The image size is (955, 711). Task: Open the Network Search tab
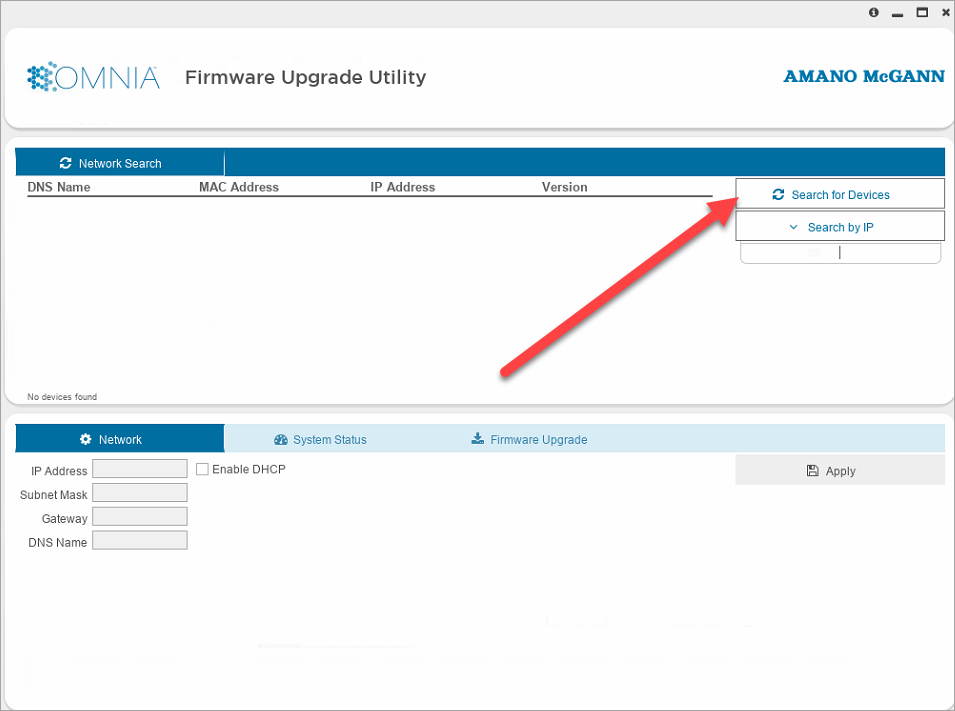tap(120, 163)
